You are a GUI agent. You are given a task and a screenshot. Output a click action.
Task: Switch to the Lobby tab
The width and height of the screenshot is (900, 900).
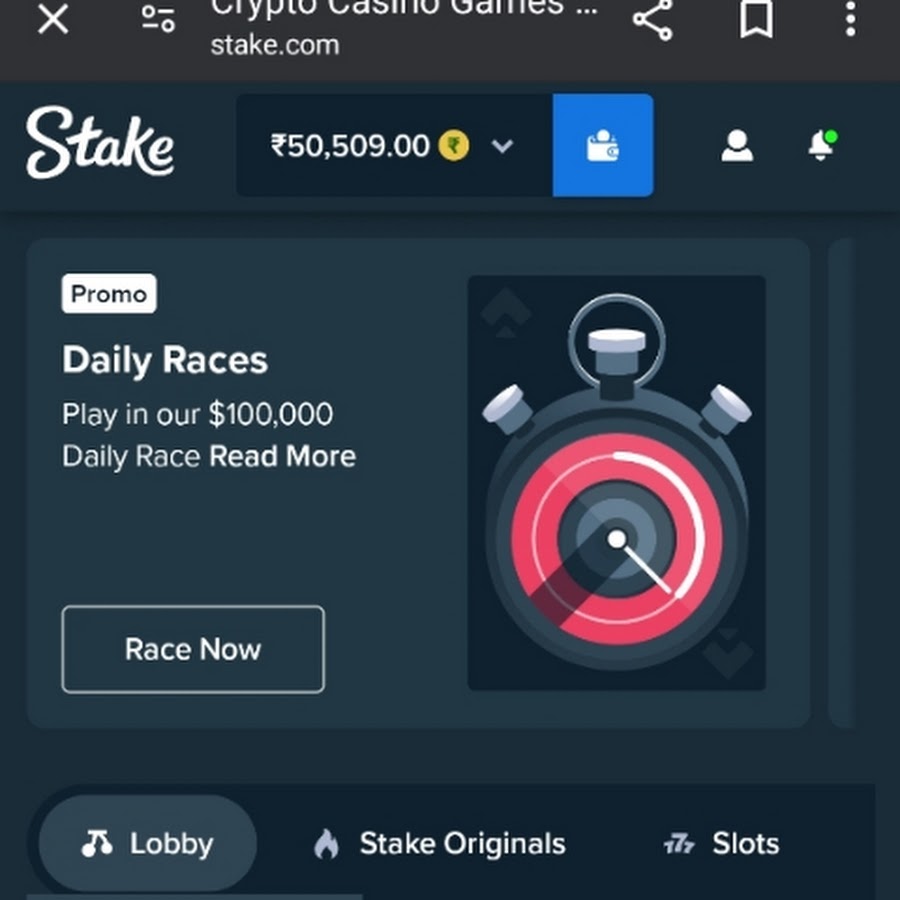tap(148, 843)
